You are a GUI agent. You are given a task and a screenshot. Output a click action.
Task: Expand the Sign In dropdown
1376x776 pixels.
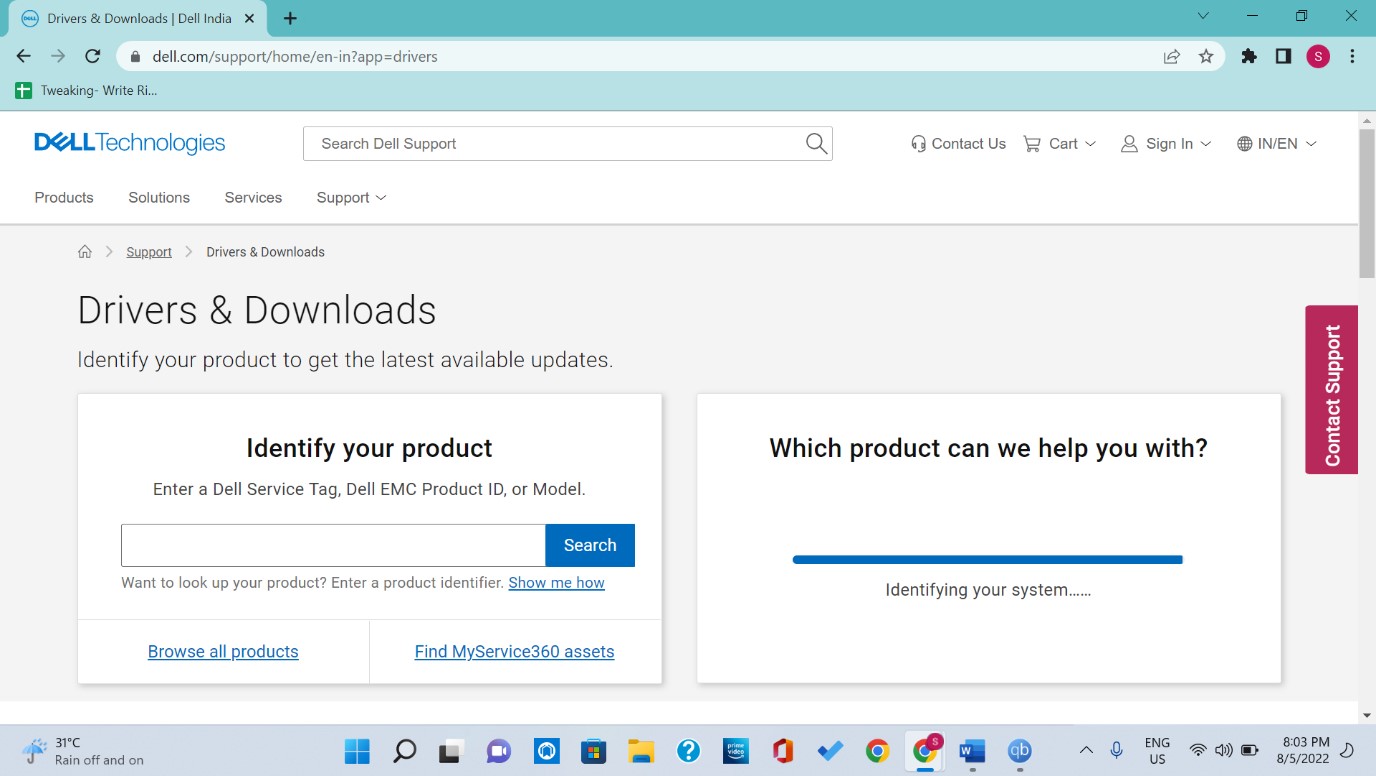[x=1166, y=144]
